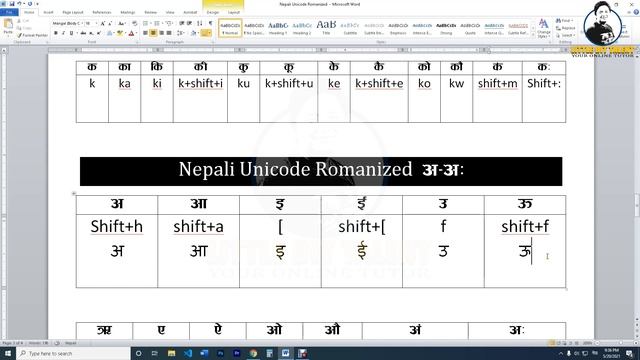
Task: Open the Select dropdown in Editing
Action: click(x=565, y=36)
